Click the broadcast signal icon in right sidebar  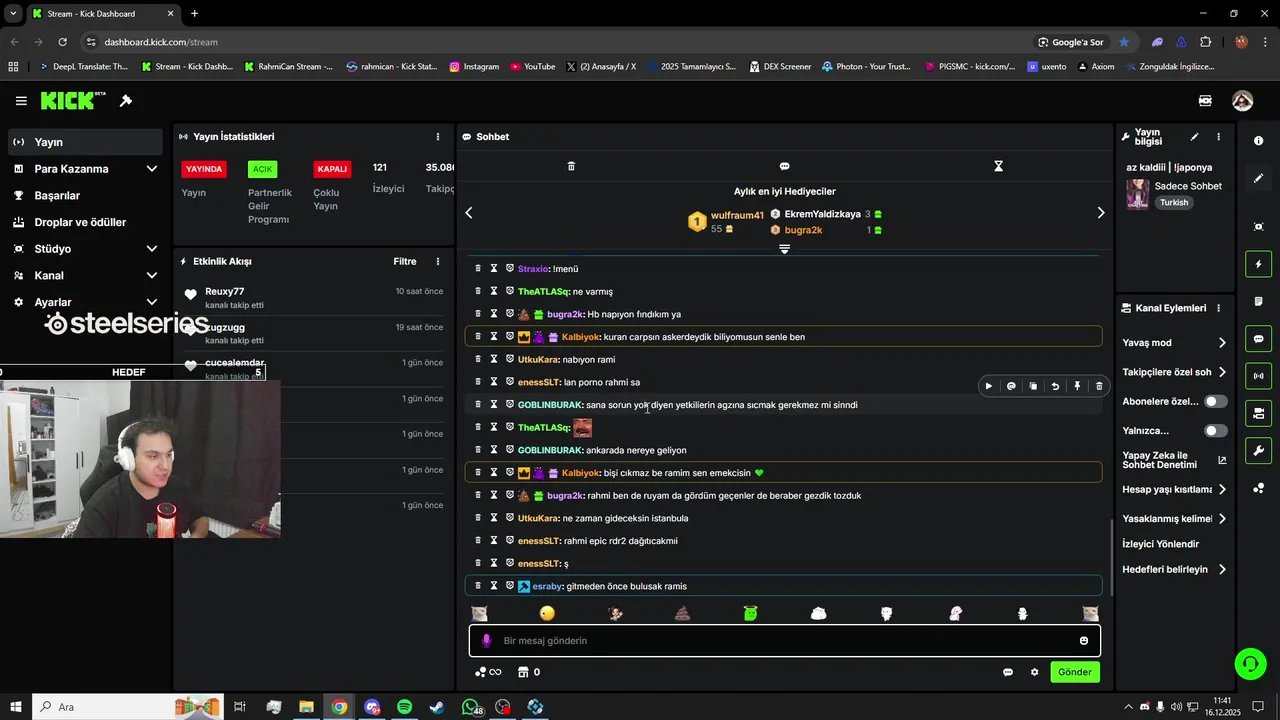[1258, 376]
